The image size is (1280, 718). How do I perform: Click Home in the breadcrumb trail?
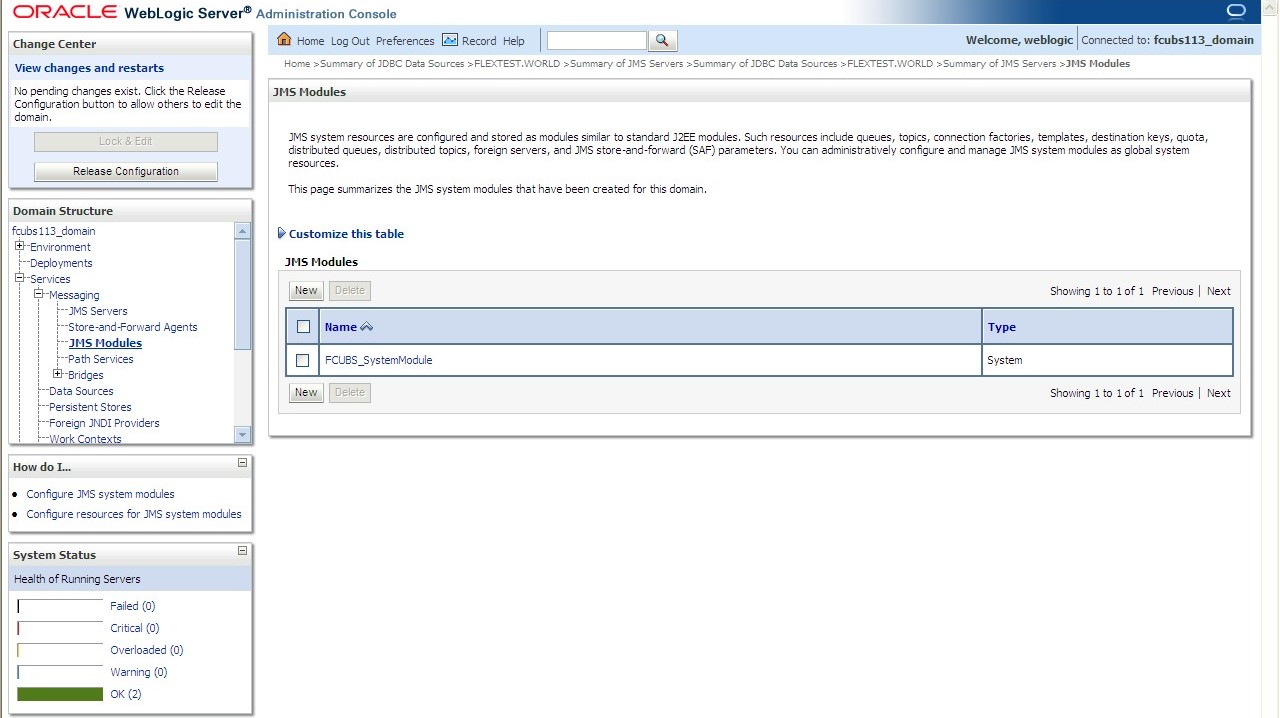tap(297, 64)
